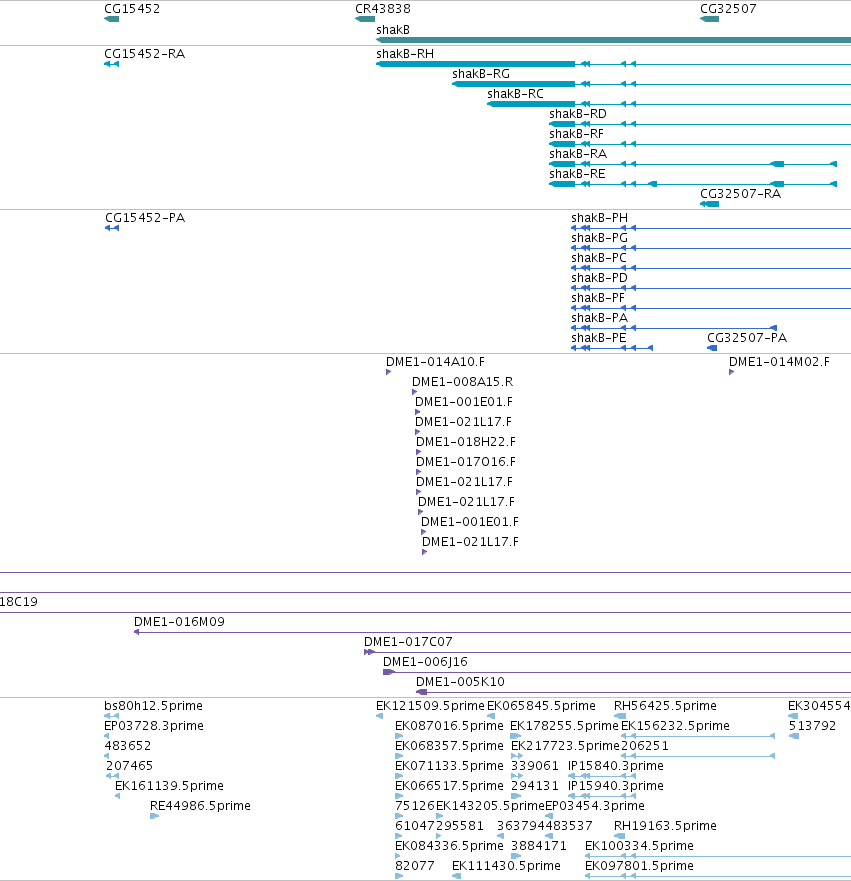Image resolution: width=851 pixels, height=881 pixels.
Task: Select the EK065845.5prime EST label
Action: coord(541,706)
